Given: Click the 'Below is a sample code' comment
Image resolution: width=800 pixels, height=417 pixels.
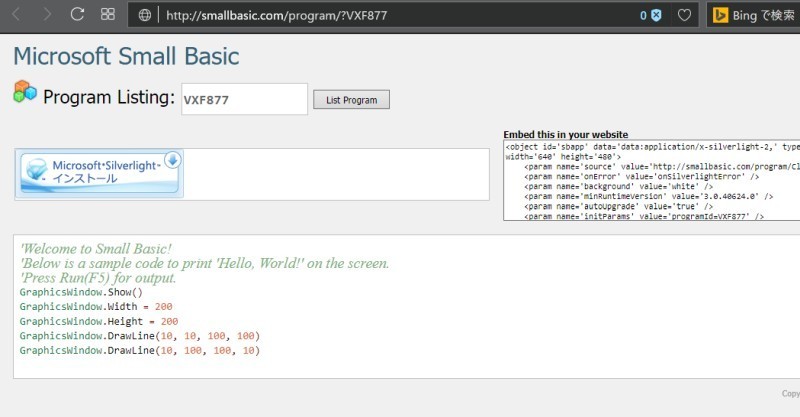Looking at the screenshot, I should tap(205, 263).
